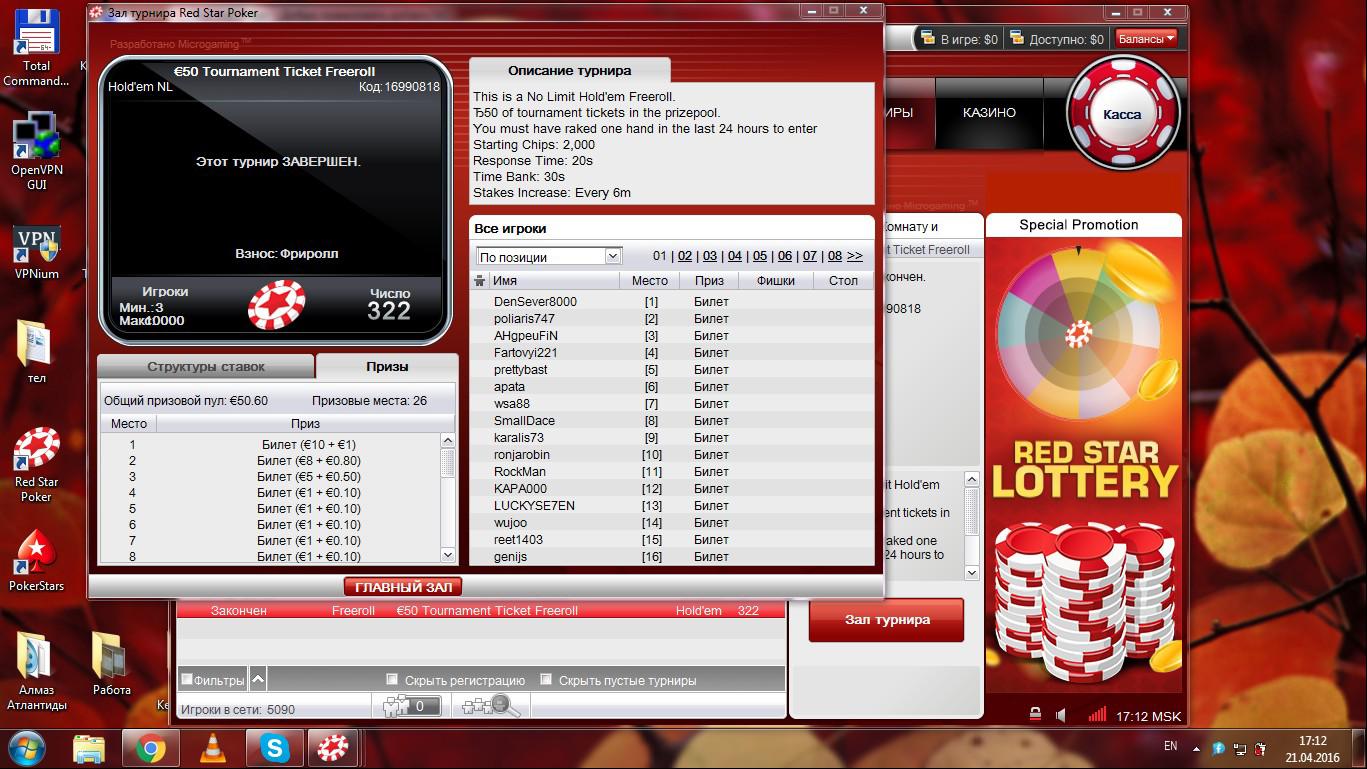Click lobby description scrollbar down arrow

point(971,572)
